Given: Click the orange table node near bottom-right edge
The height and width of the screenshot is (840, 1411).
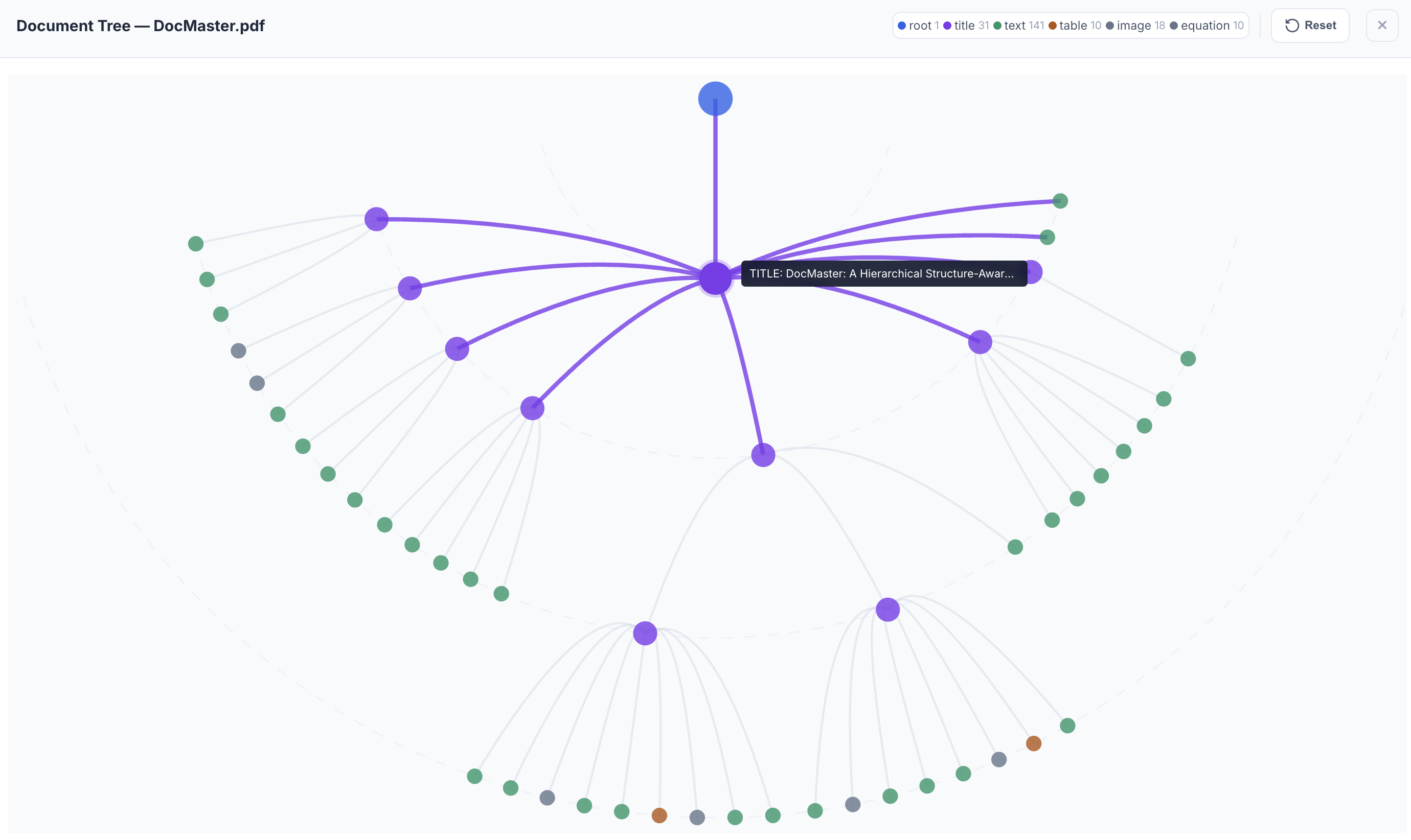Looking at the screenshot, I should (1033, 743).
